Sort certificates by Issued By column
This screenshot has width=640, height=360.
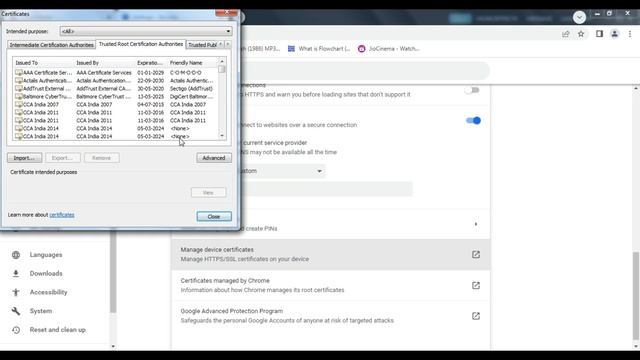[x=104, y=63]
